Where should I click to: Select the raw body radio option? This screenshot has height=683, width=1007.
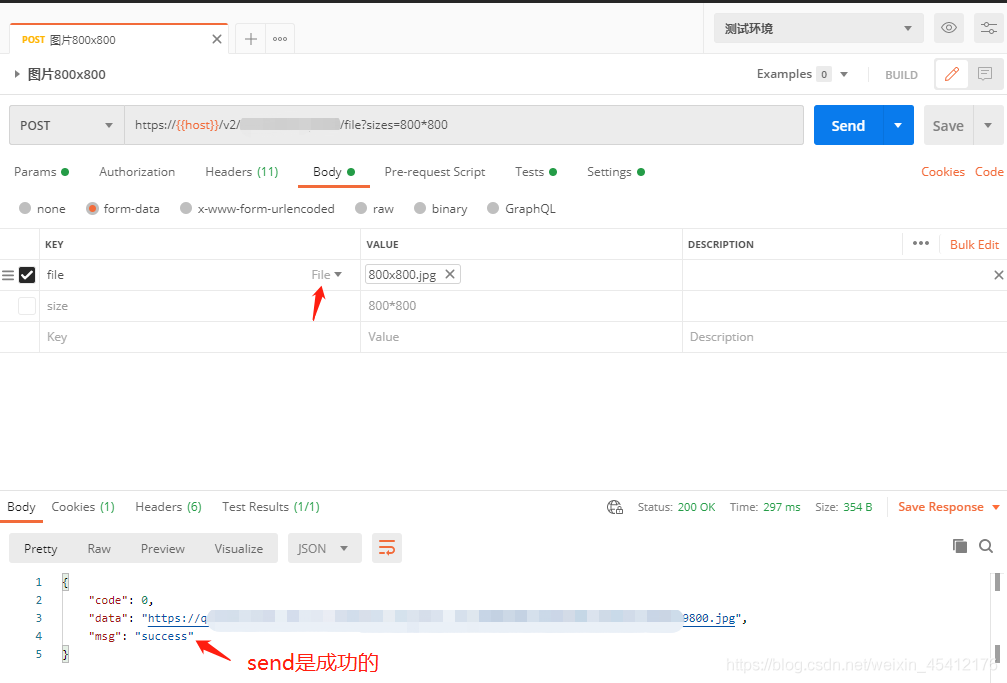tap(374, 209)
